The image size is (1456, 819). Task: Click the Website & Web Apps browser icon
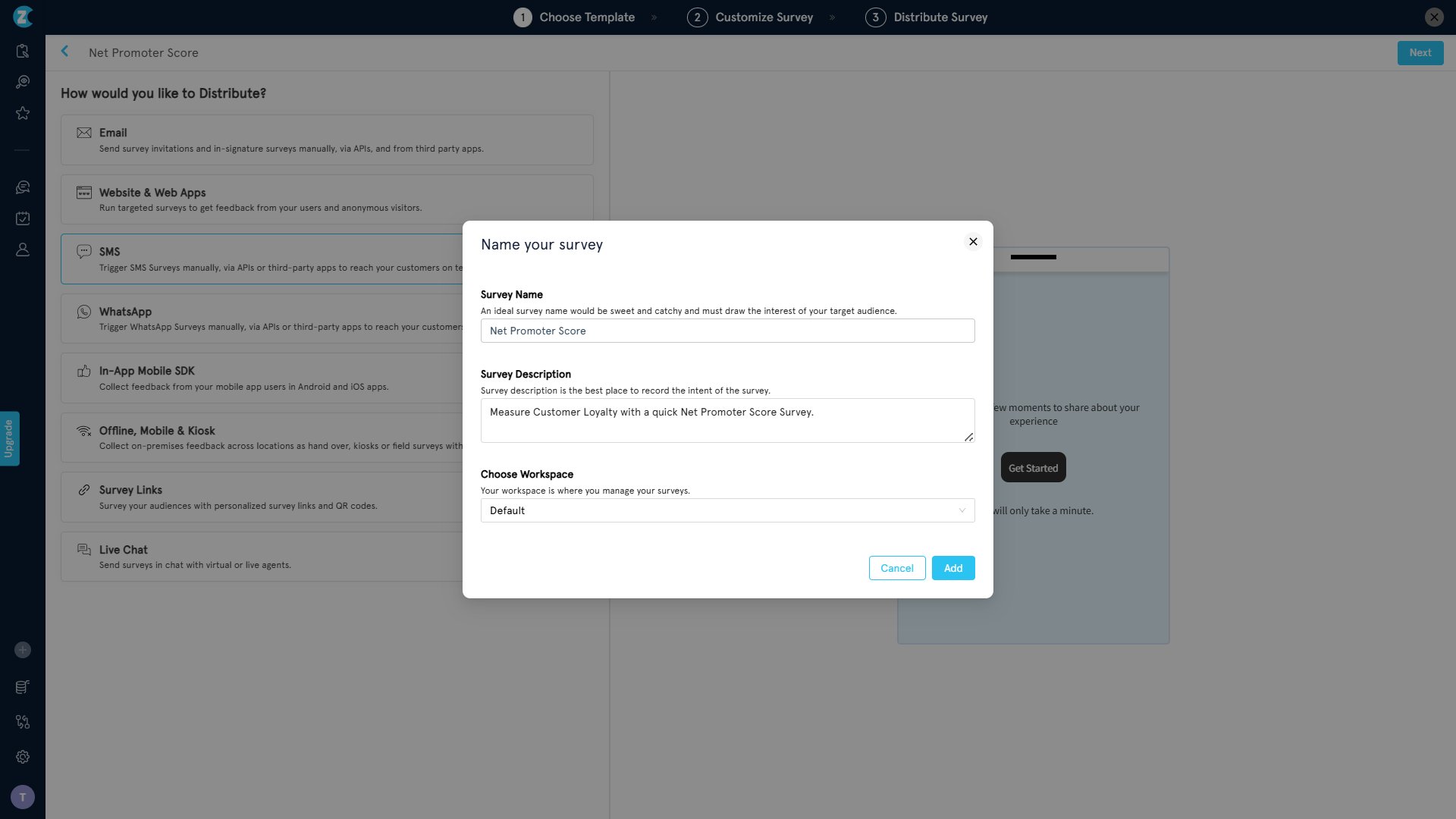click(84, 193)
